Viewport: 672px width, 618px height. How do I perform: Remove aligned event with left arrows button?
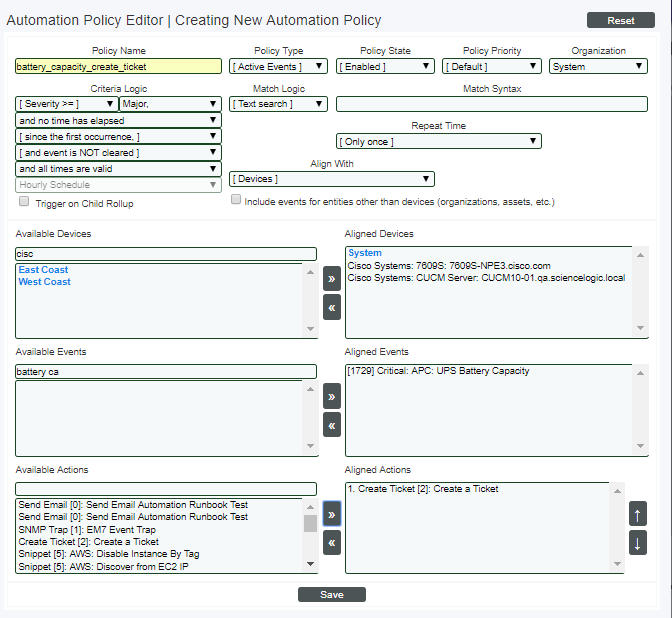pyautogui.click(x=332, y=424)
